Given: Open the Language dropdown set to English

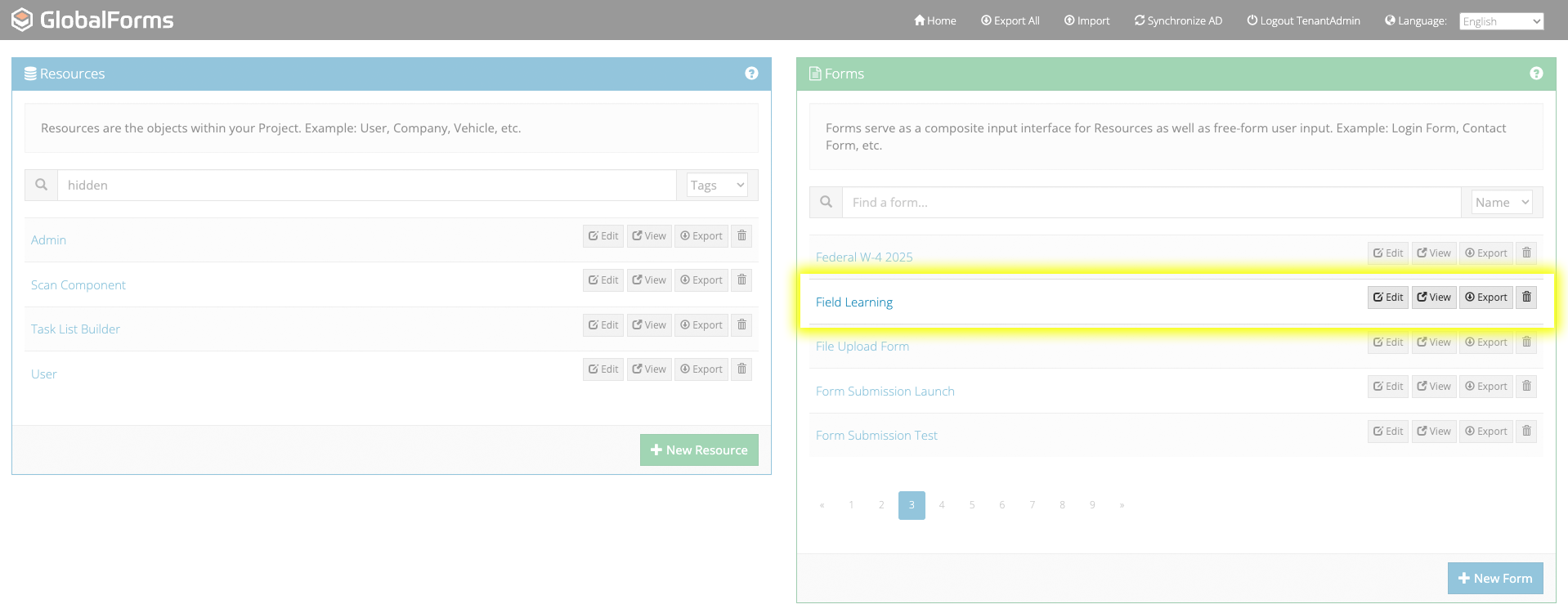Looking at the screenshot, I should (1501, 21).
